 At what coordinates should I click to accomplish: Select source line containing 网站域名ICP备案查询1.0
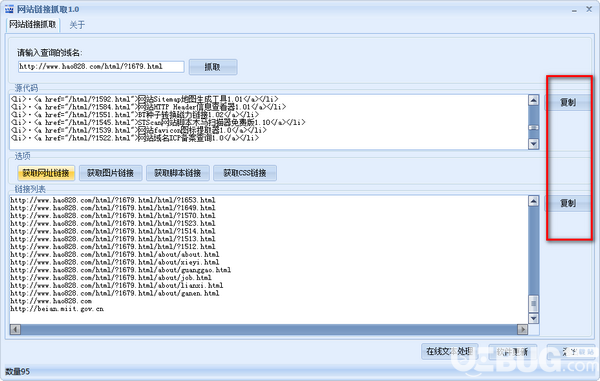point(135,138)
